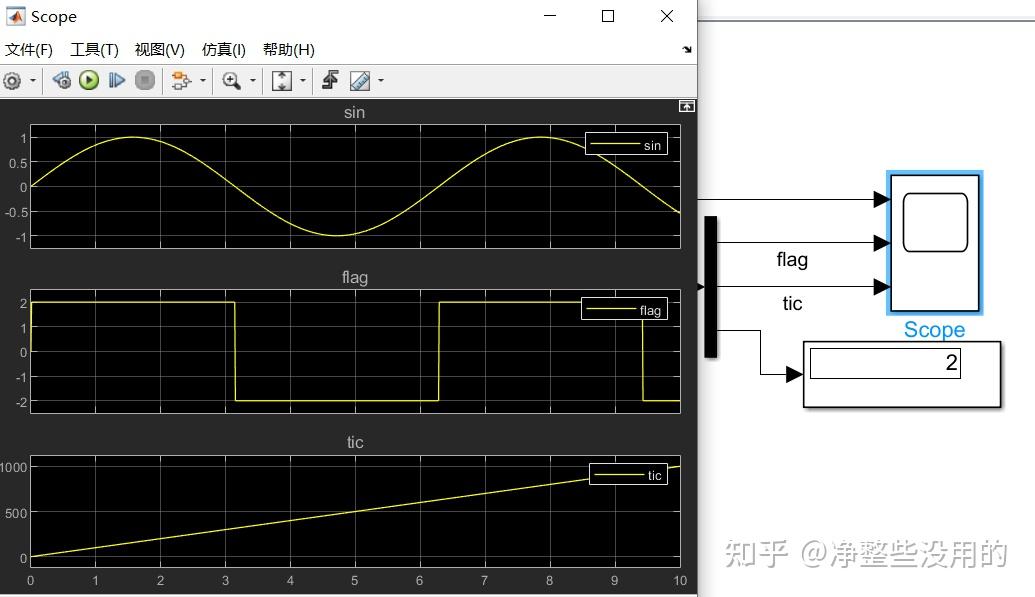Open cursor measurements with the ruler icon

(x=361, y=80)
